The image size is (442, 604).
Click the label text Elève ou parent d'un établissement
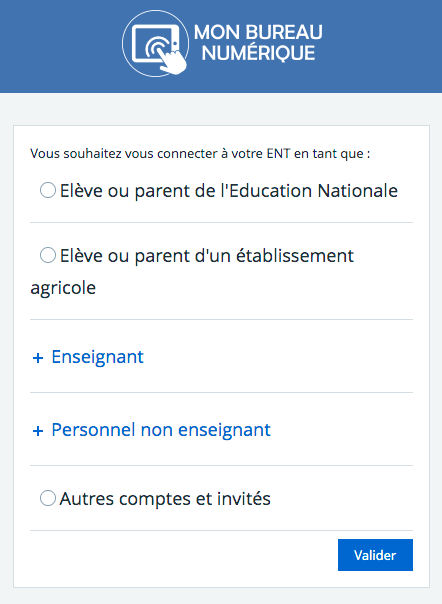click(x=207, y=256)
